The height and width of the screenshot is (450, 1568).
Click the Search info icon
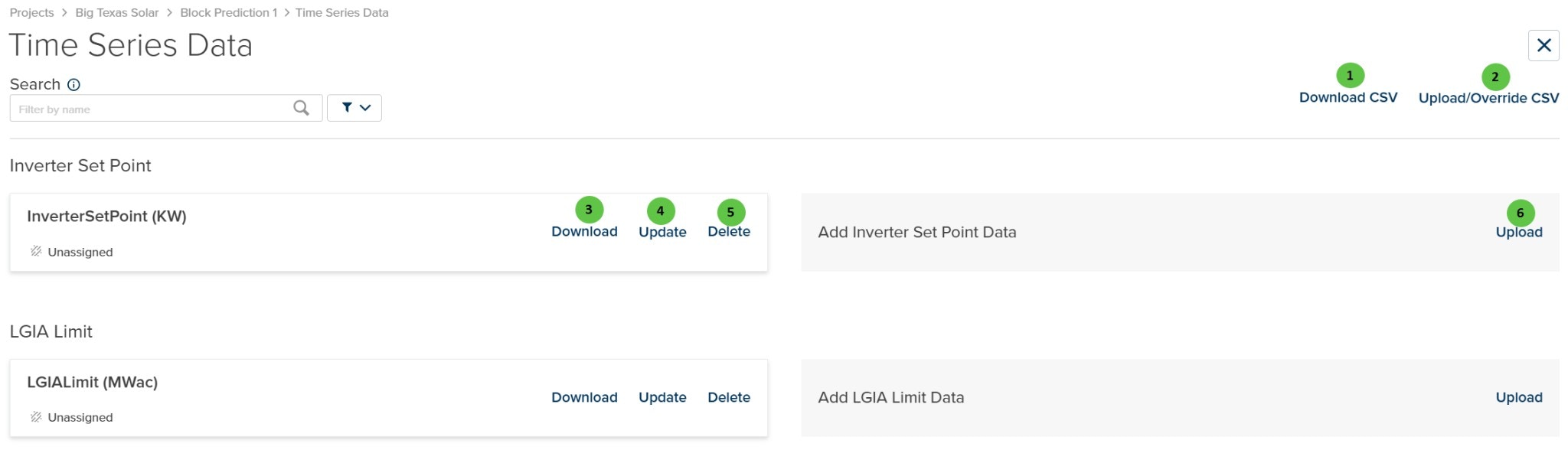coord(73,84)
